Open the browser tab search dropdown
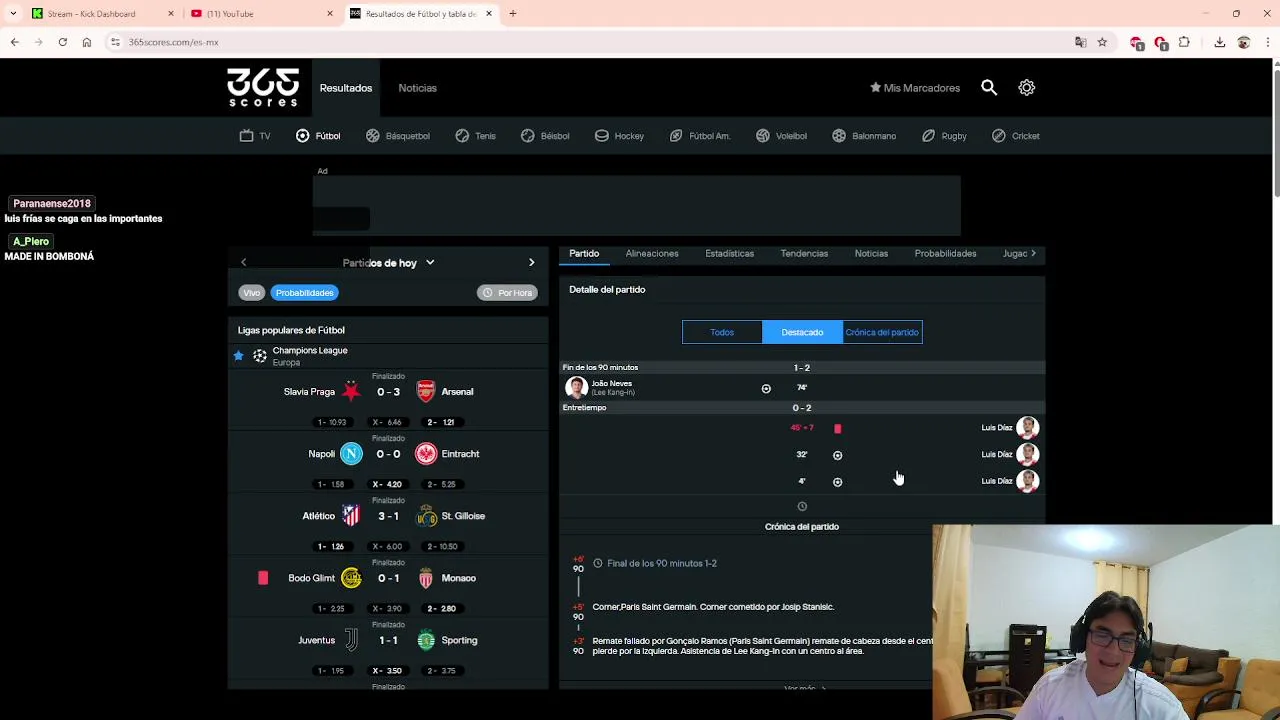 pos(13,14)
